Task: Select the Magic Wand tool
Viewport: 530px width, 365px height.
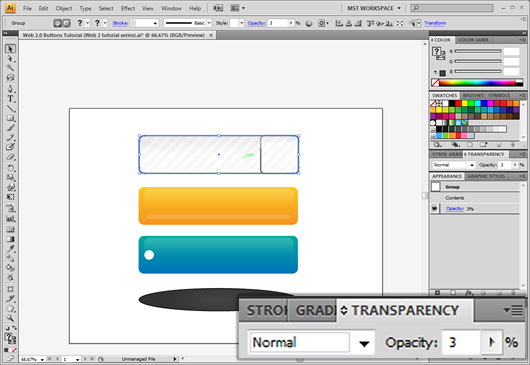Action: (10, 68)
